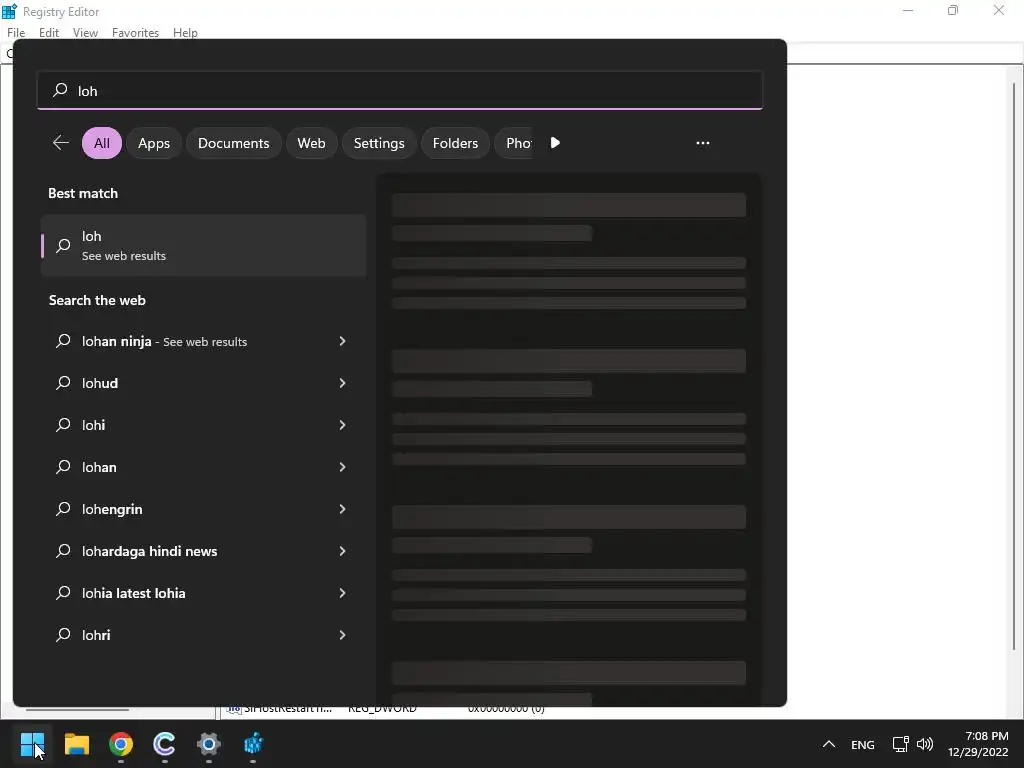Show more filters with the play arrow
Screen dimensions: 1024x768
pyautogui.click(x=555, y=142)
